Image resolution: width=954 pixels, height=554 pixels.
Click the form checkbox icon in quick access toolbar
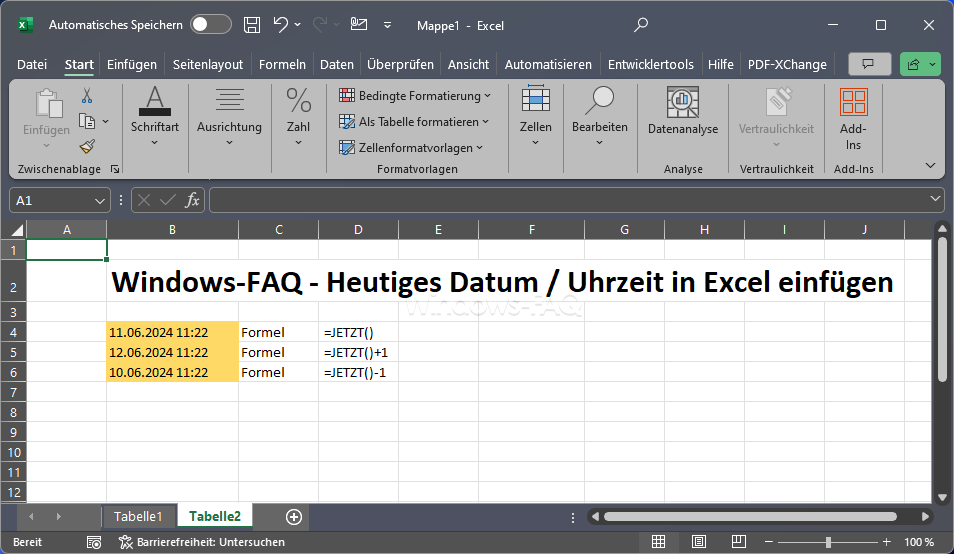click(359, 24)
